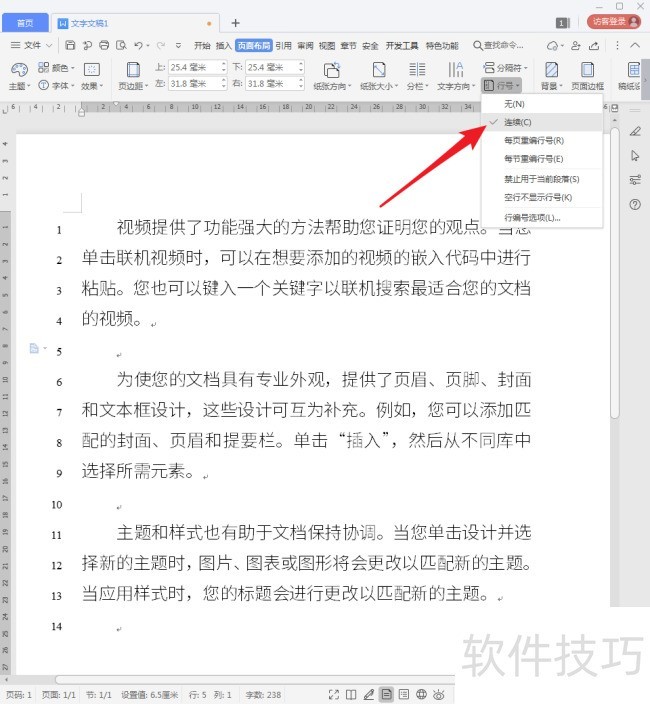Increase the left margin 左 stepper
The image size is (650, 704).
(224, 80)
